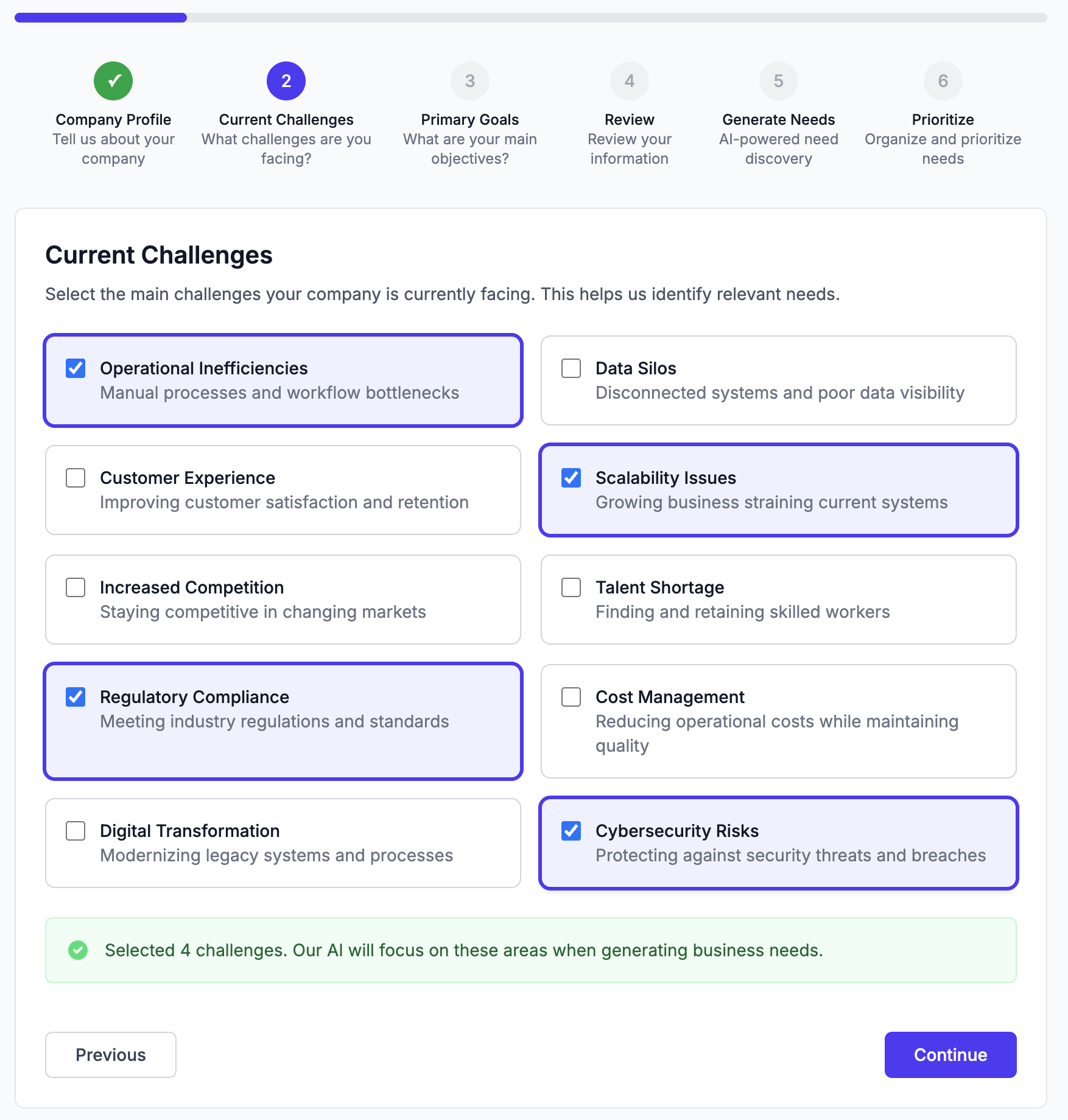Uncheck the Operational Inefficiencies challenge
This screenshot has height=1120, width=1068.
(75, 368)
